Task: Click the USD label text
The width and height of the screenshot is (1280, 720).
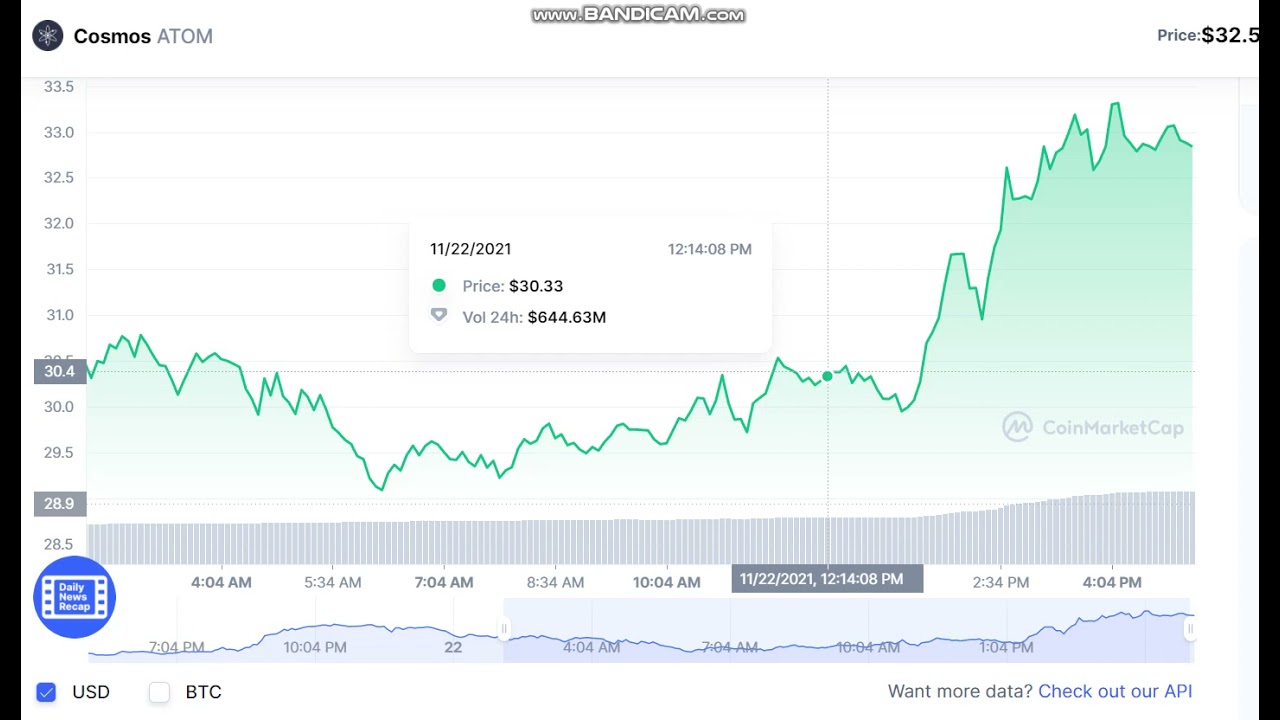Action: [91, 692]
